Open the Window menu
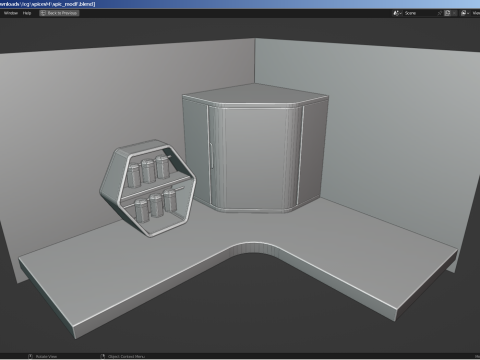 [x=11, y=13]
